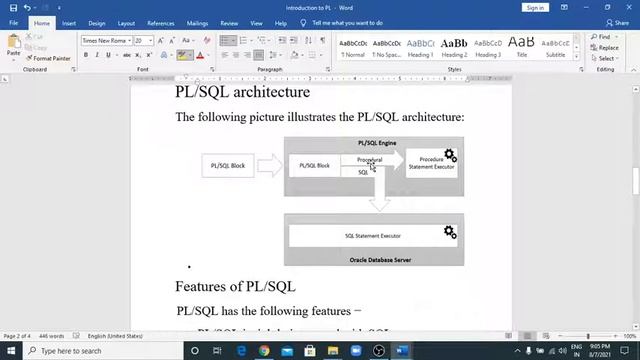
Task: Open the Styles pane launcher
Action: point(581,69)
